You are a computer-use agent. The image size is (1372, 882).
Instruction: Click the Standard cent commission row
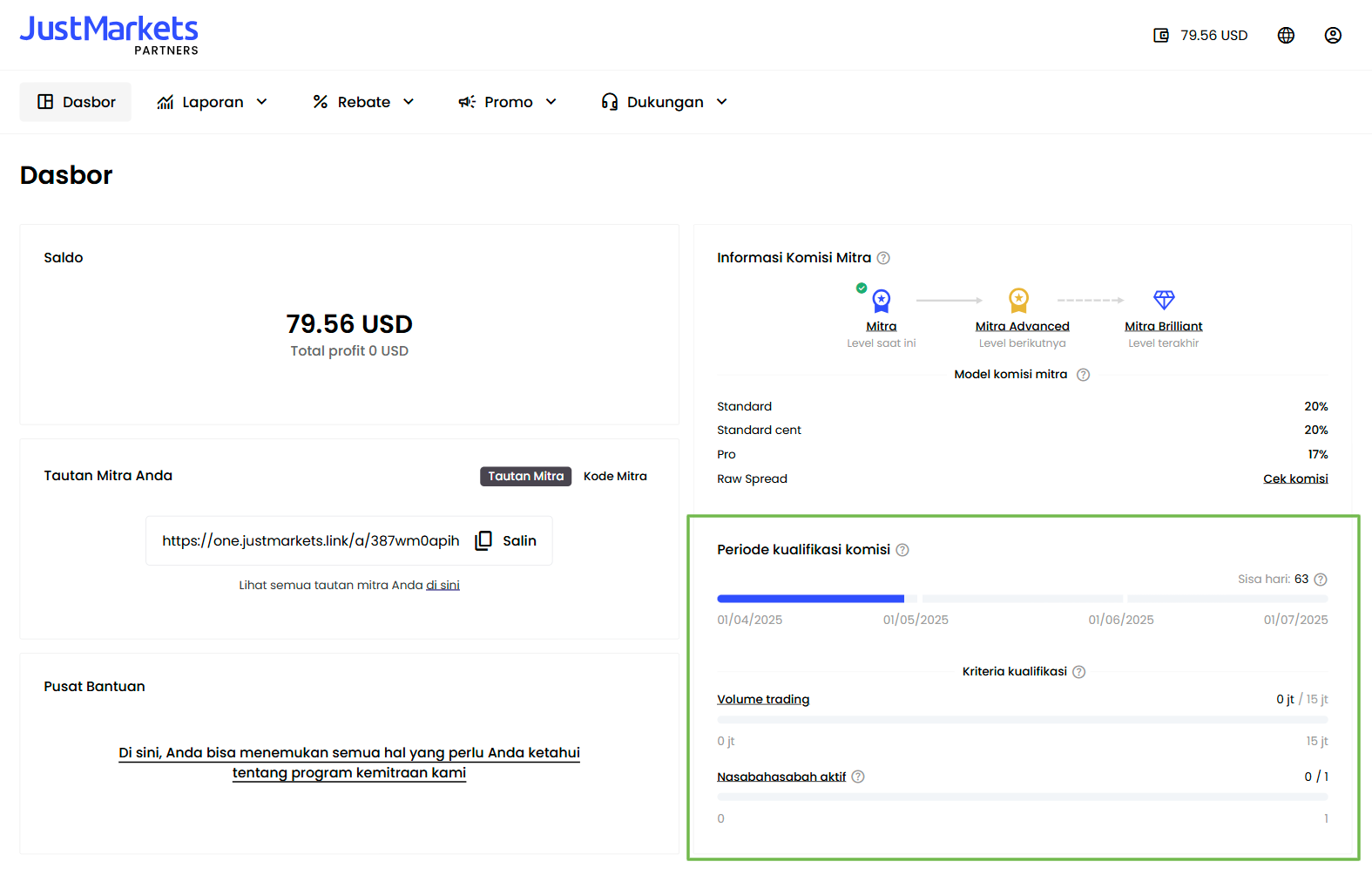coord(1023,431)
